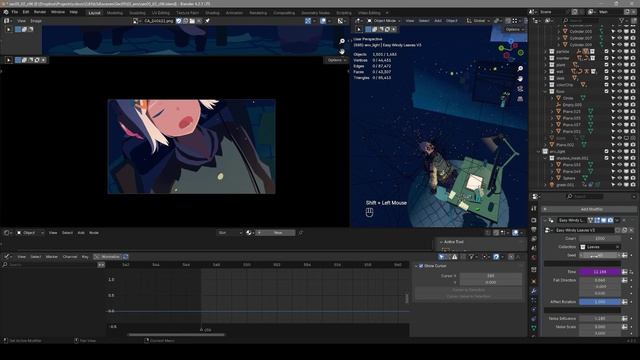The image size is (640, 360).
Task: Open the Key menu in the graph editor
Action: 85,257
